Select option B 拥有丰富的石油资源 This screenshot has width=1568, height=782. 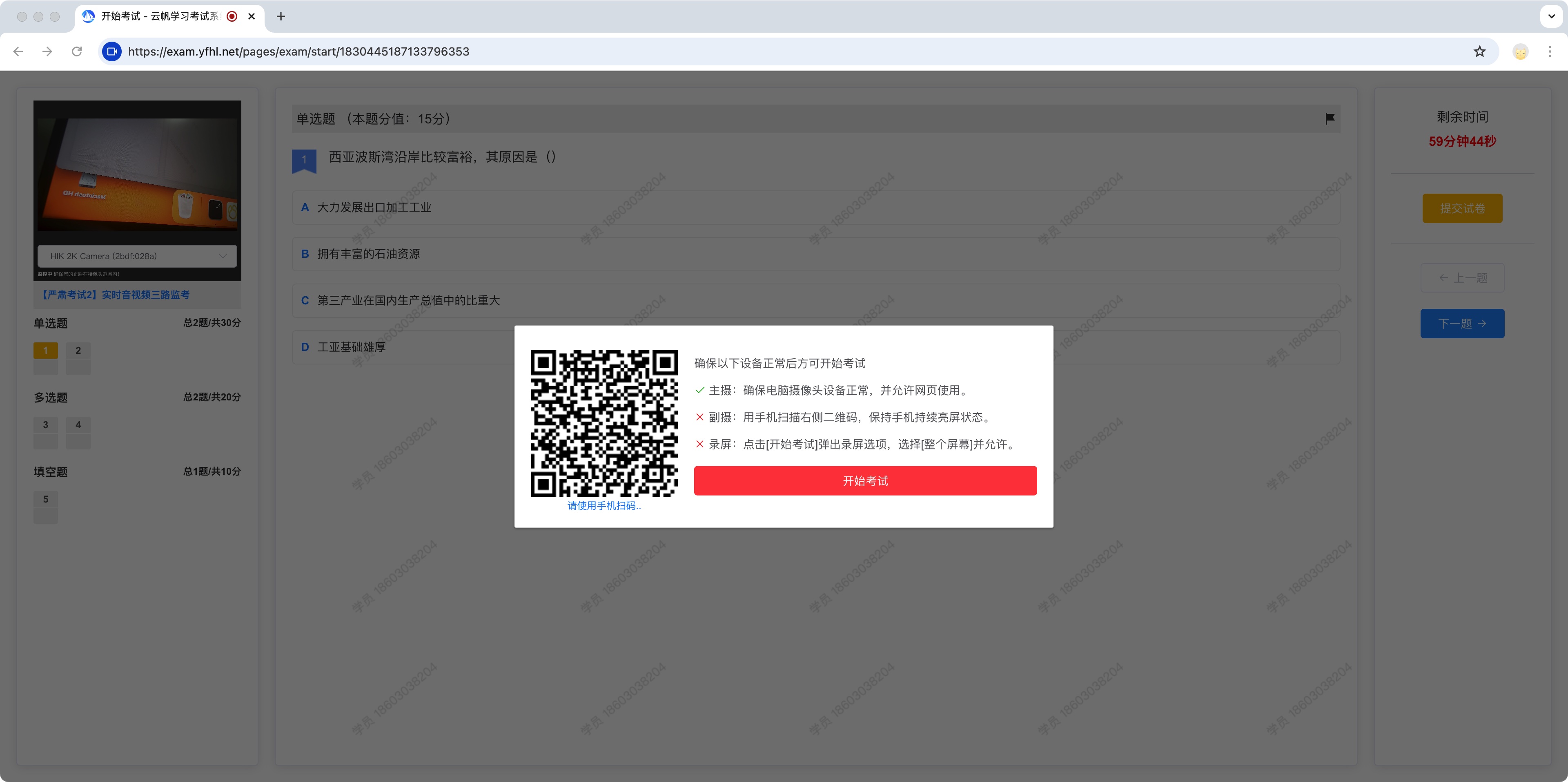[x=816, y=254]
